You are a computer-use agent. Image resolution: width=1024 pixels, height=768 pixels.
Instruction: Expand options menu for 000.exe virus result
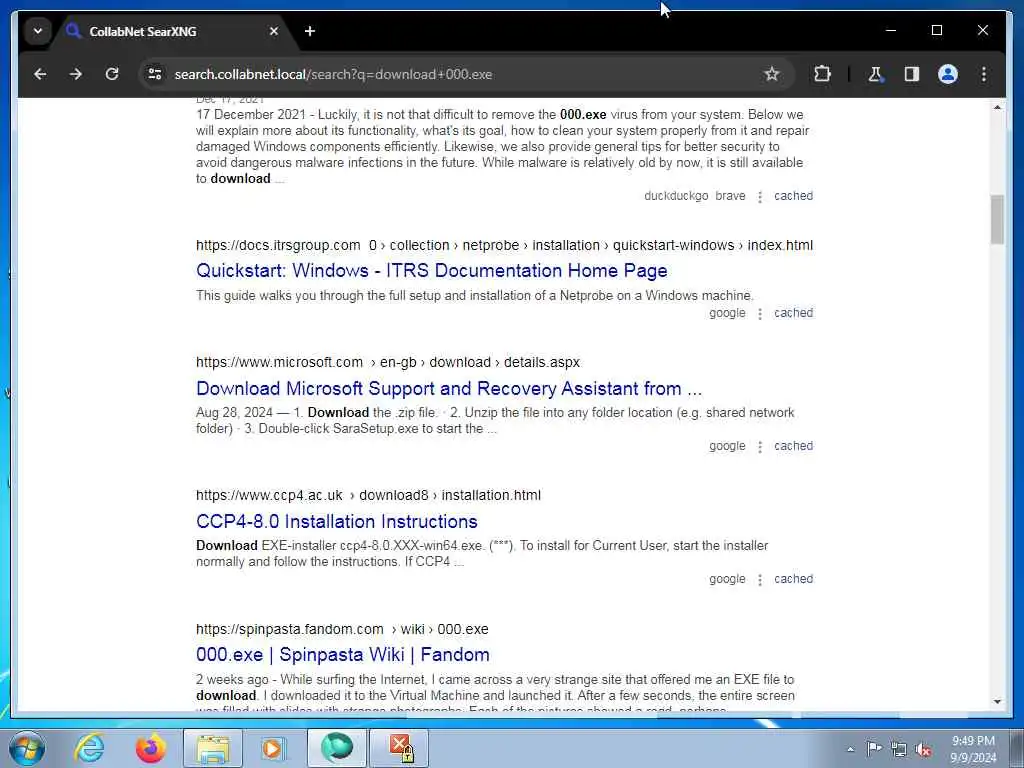click(x=760, y=197)
